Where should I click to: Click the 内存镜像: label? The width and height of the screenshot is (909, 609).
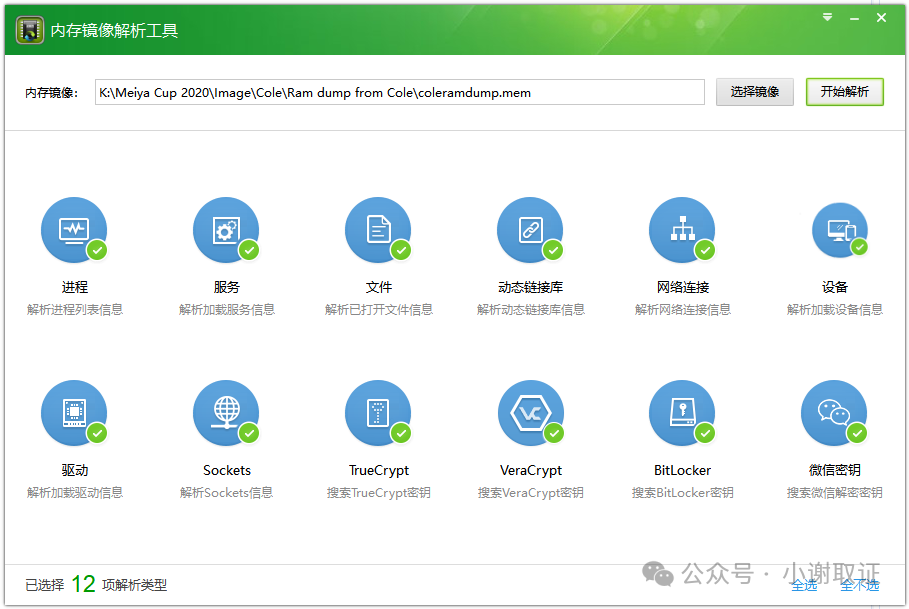click(52, 93)
